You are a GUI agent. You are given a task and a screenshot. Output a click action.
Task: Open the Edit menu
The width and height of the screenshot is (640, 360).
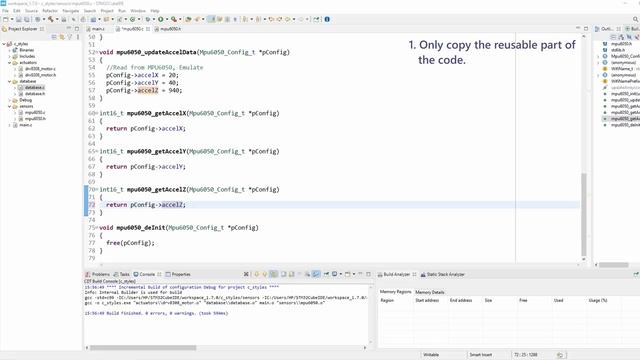(17, 11)
